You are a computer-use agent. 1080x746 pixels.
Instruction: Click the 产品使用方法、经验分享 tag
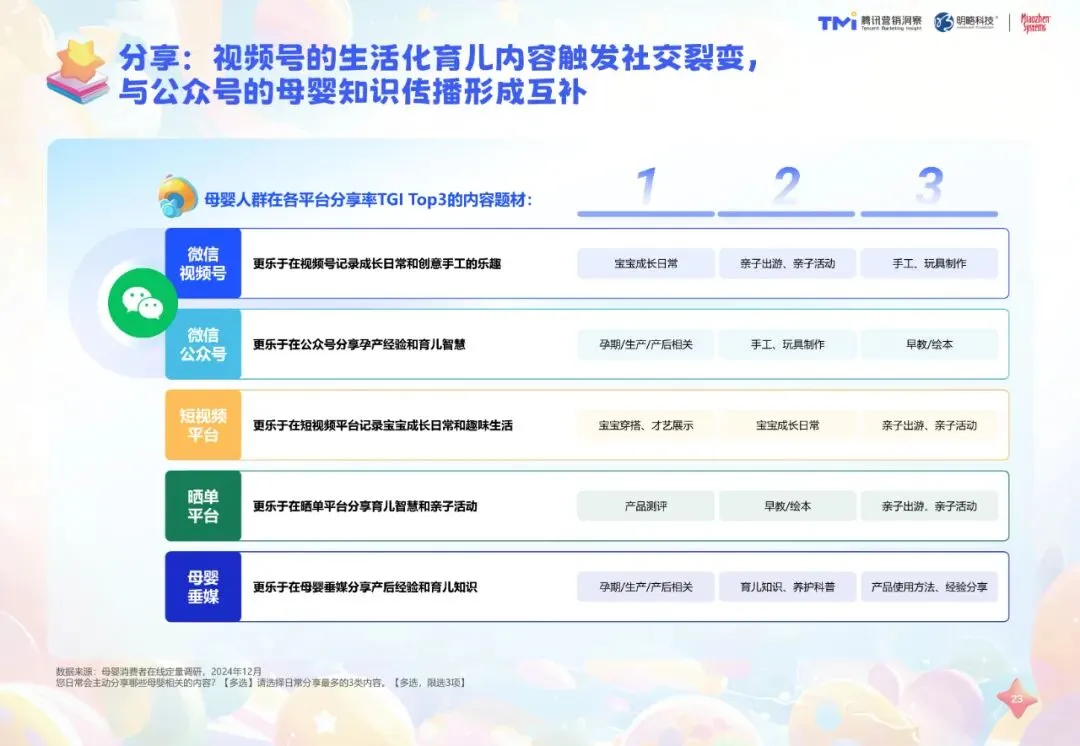pos(929,587)
